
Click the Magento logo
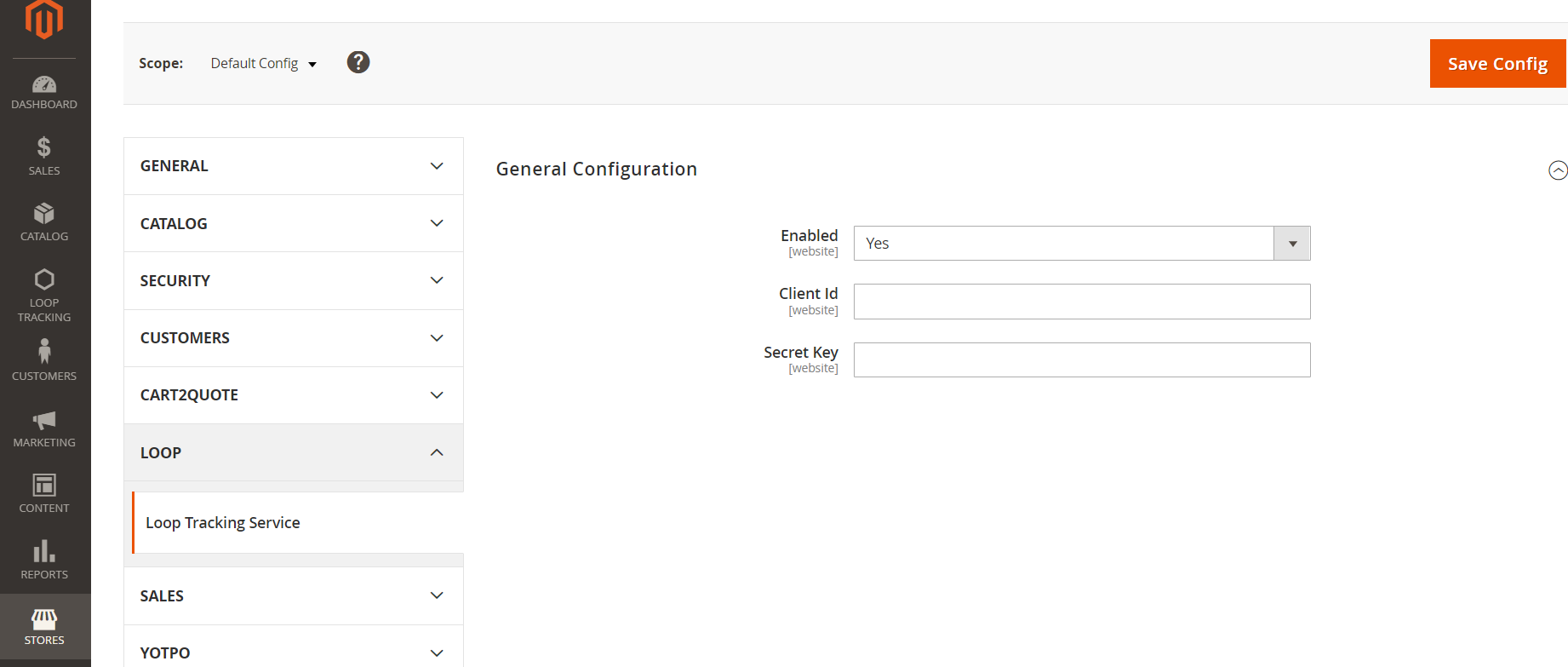point(44,20)
